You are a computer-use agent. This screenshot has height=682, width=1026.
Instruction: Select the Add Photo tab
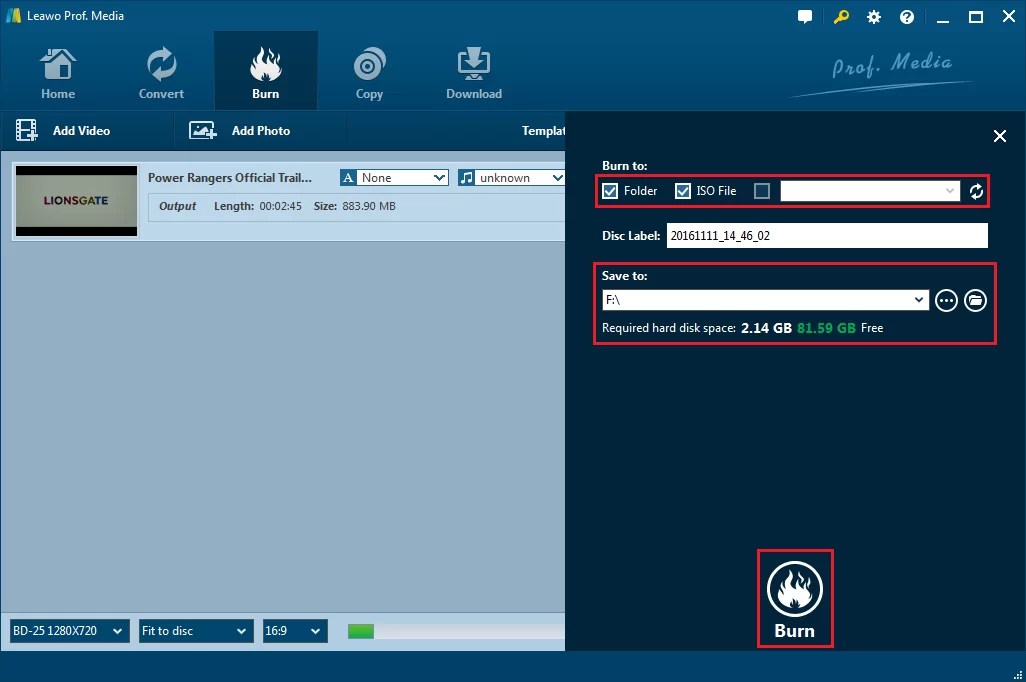click(x=260, y=130)
